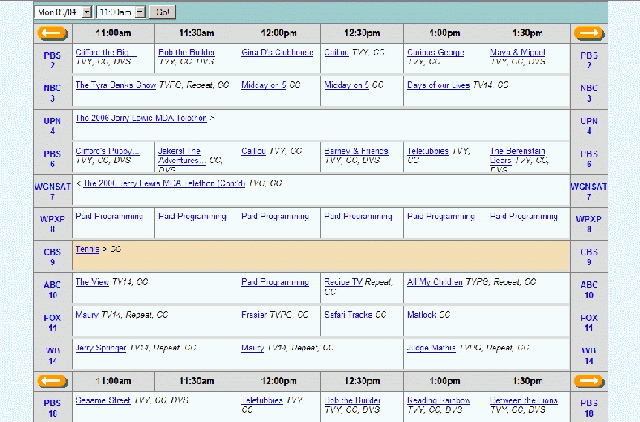
Task: Click Matlock listing
Action: point(422,315)
